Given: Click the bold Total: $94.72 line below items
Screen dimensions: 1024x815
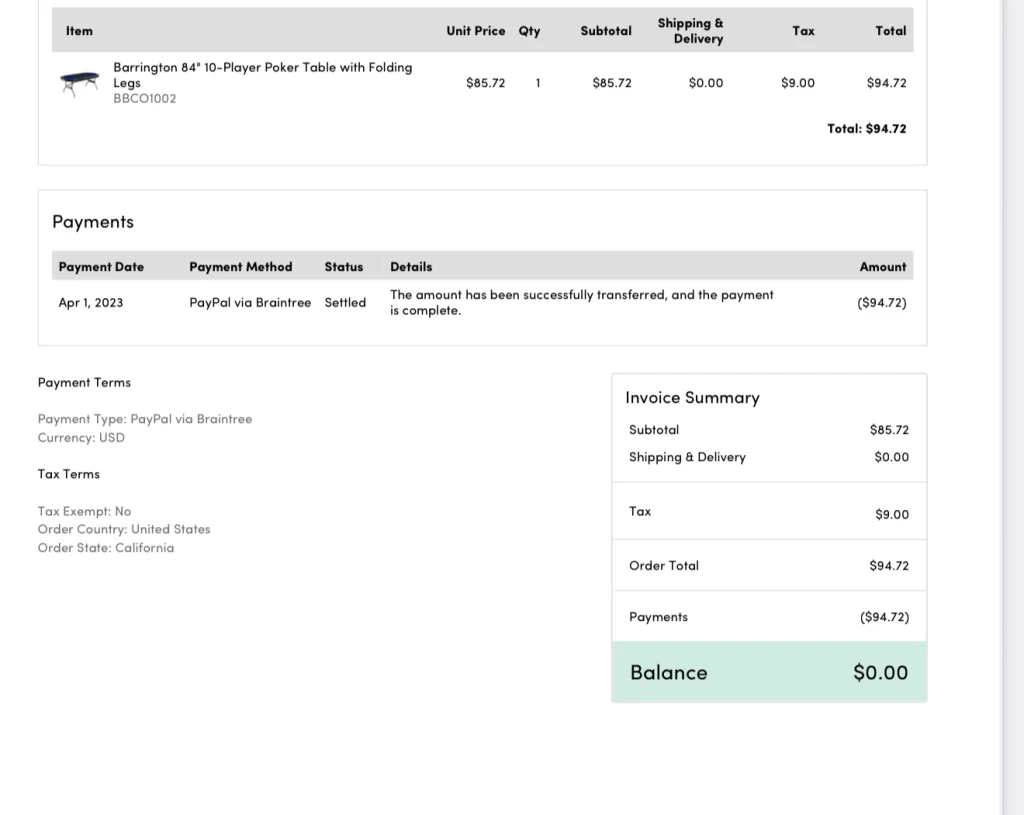Looking at the screenshot, I should 866,129.
